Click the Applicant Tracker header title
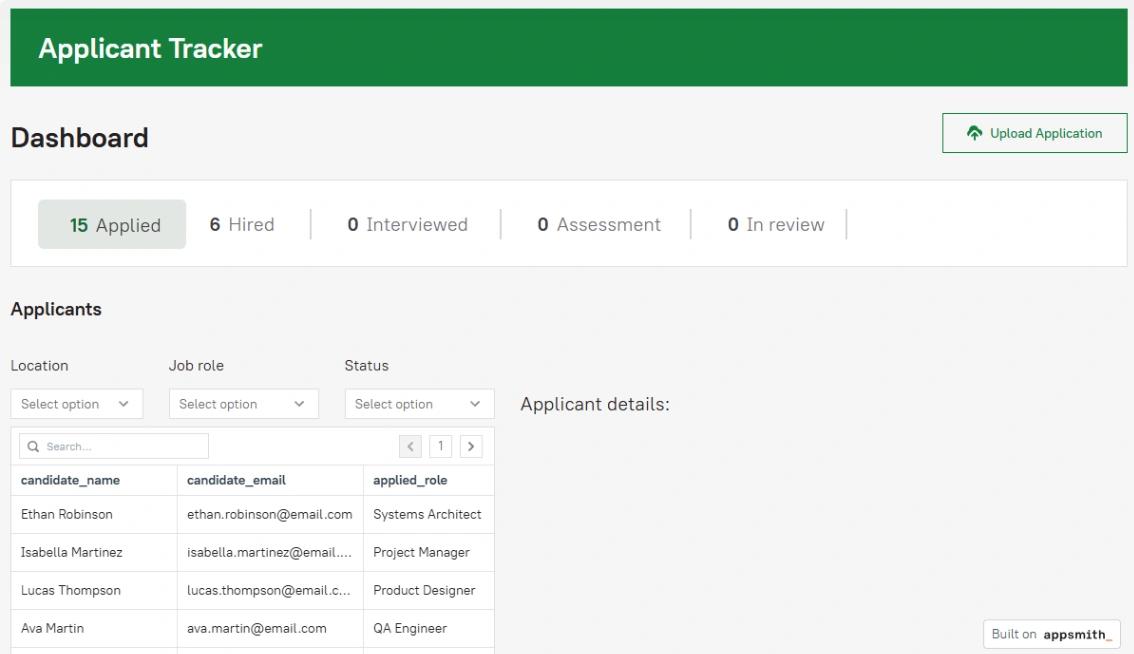Screen dimensions: 1134x654 click(x=150, y=48)
